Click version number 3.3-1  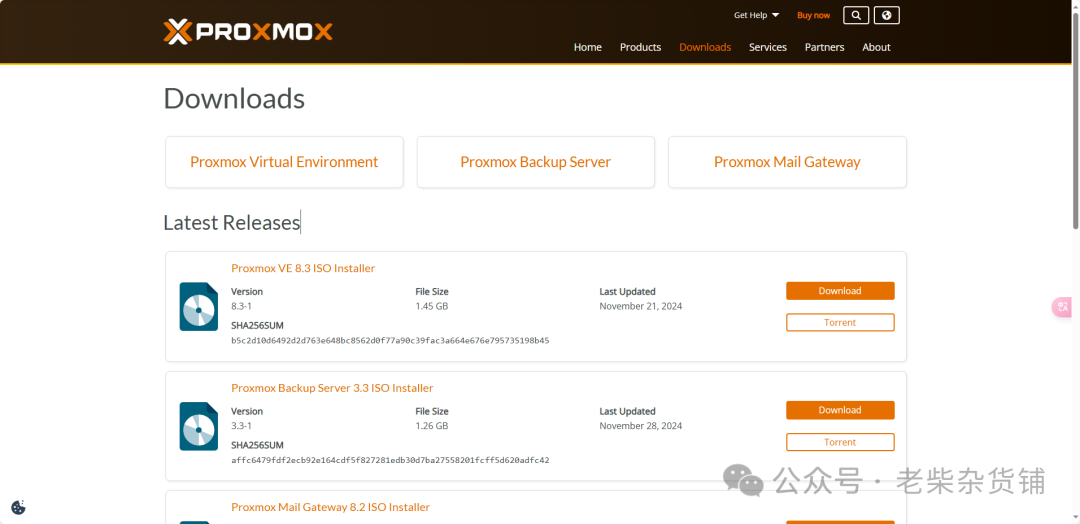click(241, 426)
